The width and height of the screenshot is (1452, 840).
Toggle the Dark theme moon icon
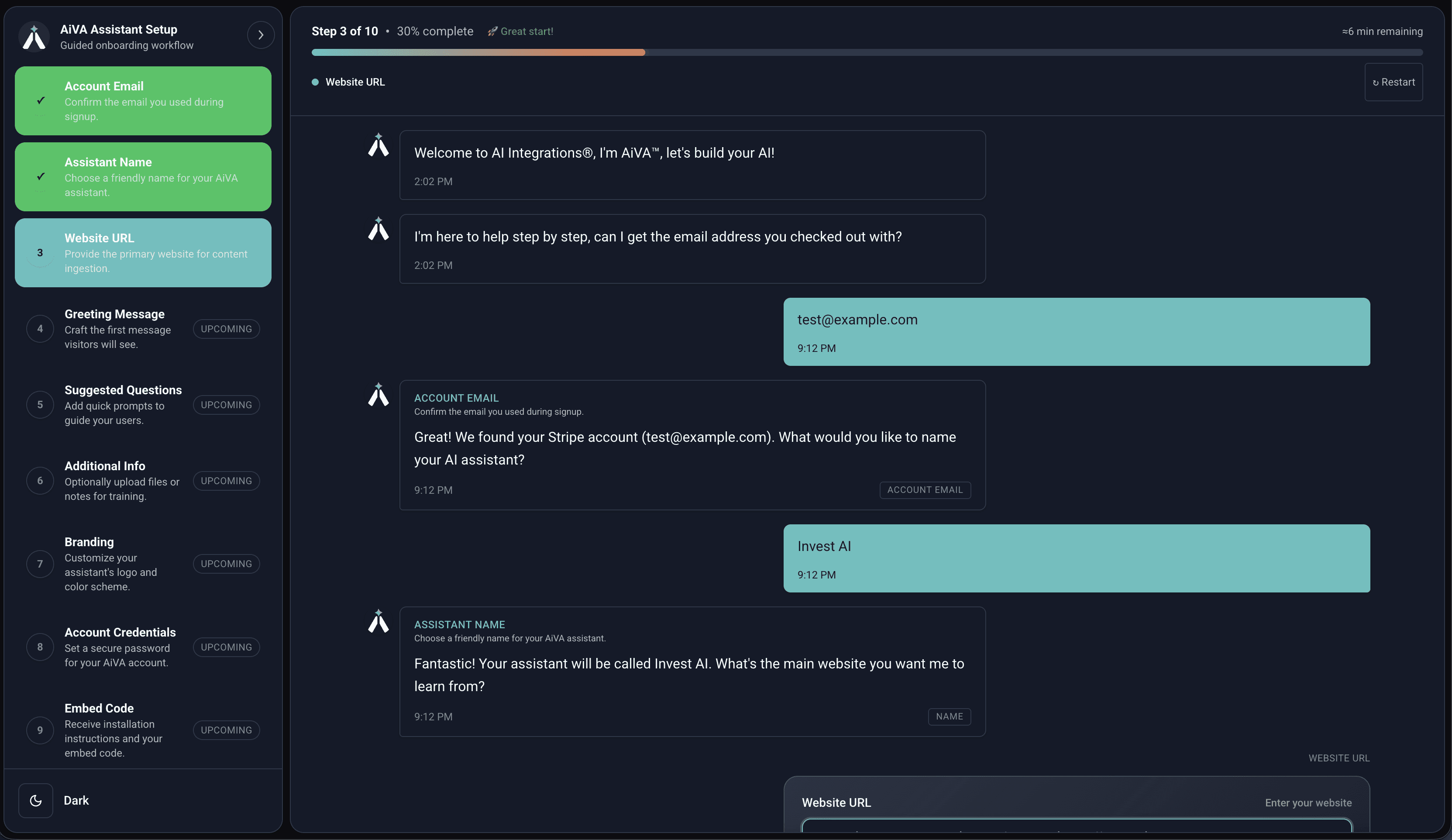(36, 800)
